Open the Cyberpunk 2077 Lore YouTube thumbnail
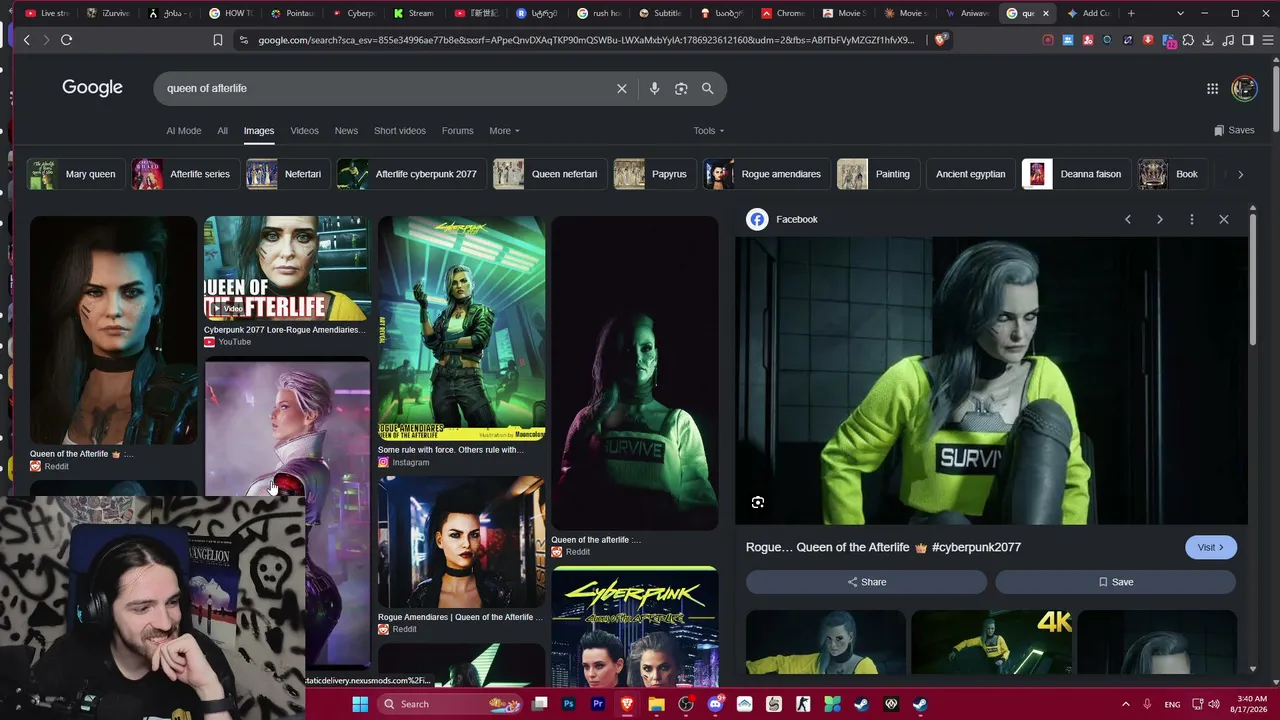Viewport: 1280px width, 720px height. (287, 268)
